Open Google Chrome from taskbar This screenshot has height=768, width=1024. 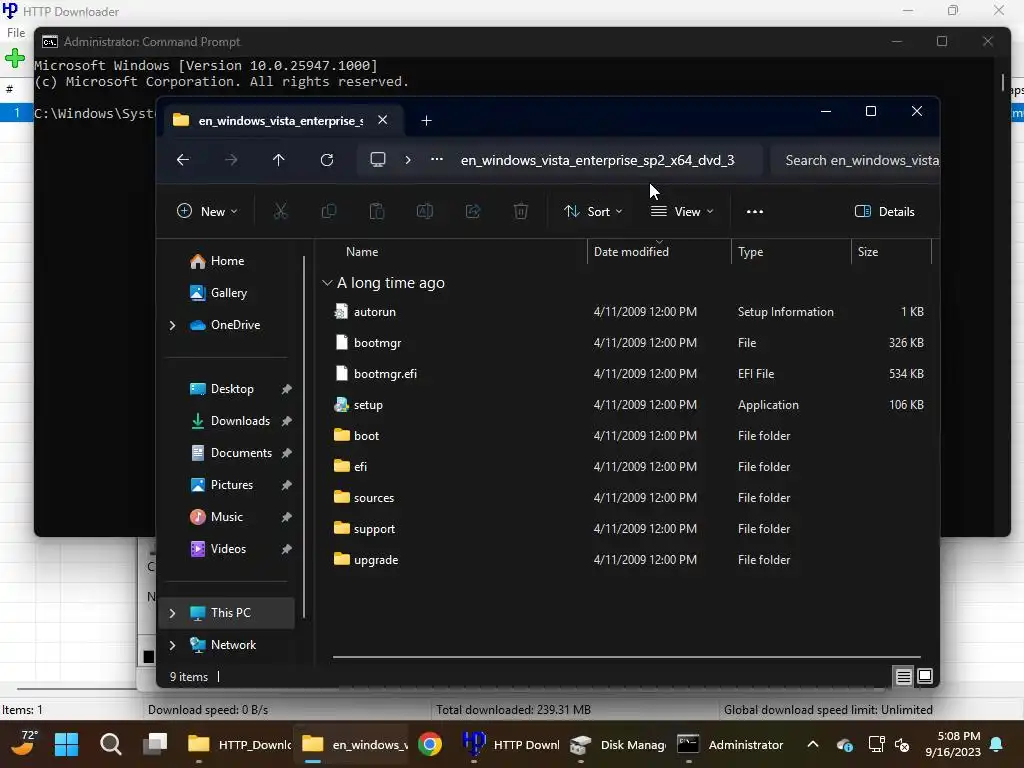pyautogui.click(x=430, y=744)
